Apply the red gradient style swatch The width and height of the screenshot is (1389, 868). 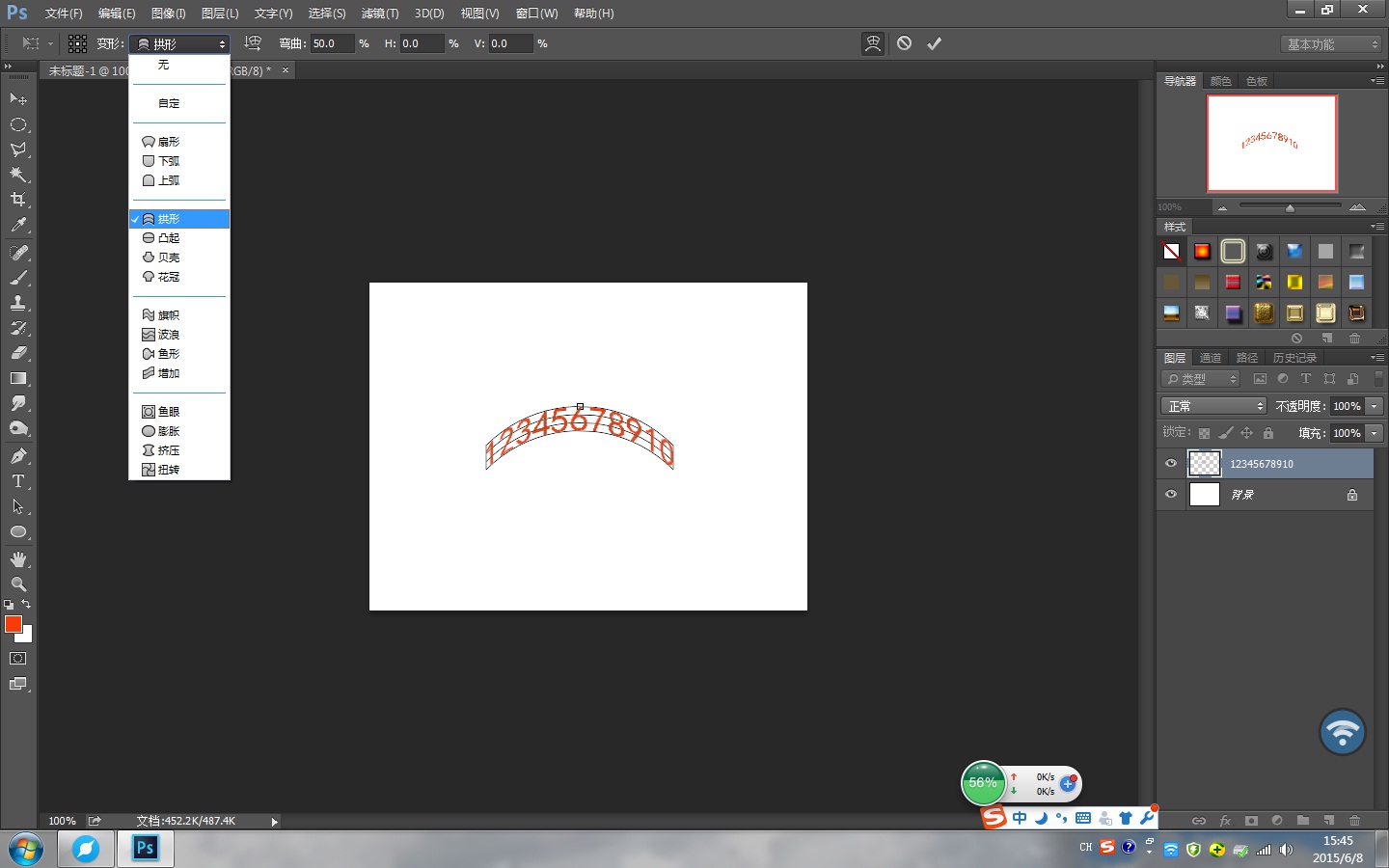click(1202, 252)
